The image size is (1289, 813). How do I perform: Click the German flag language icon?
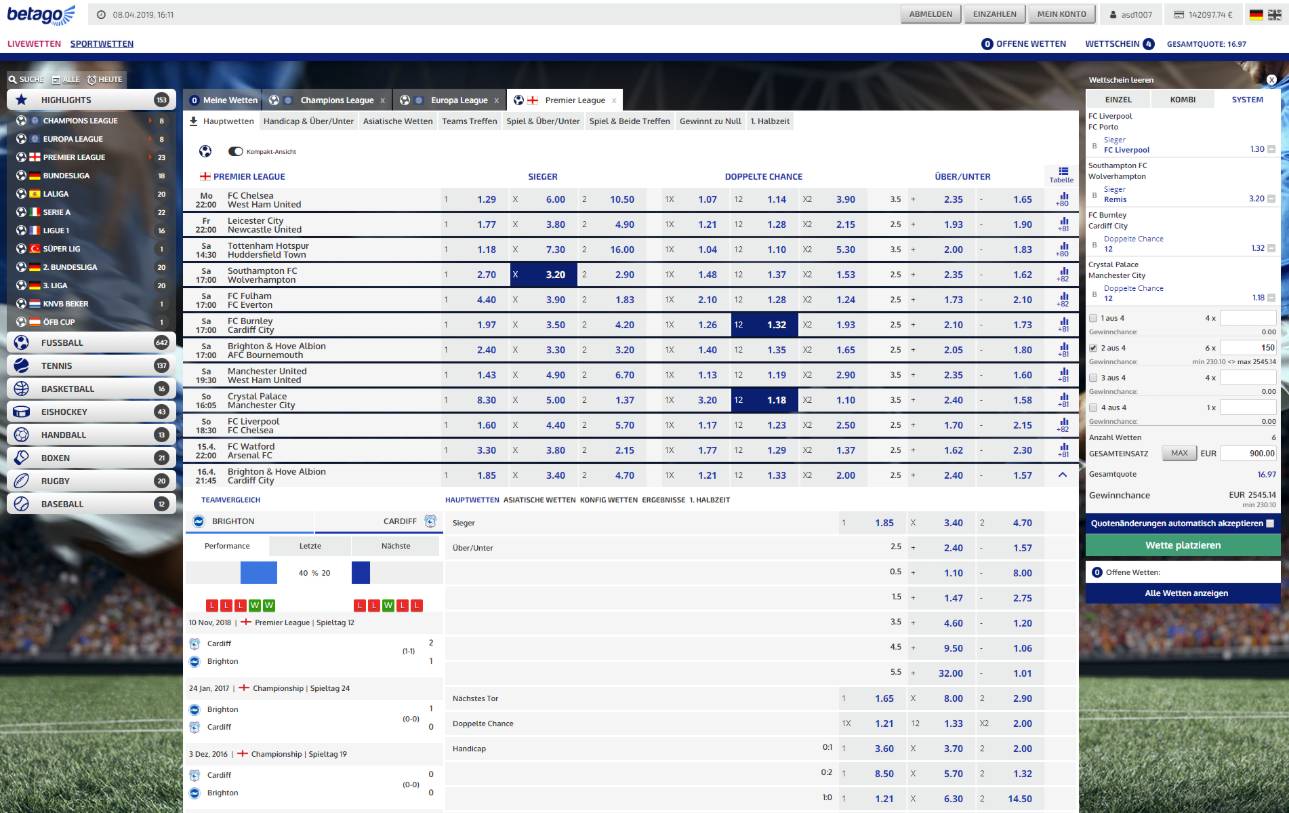coord(1257,15)
